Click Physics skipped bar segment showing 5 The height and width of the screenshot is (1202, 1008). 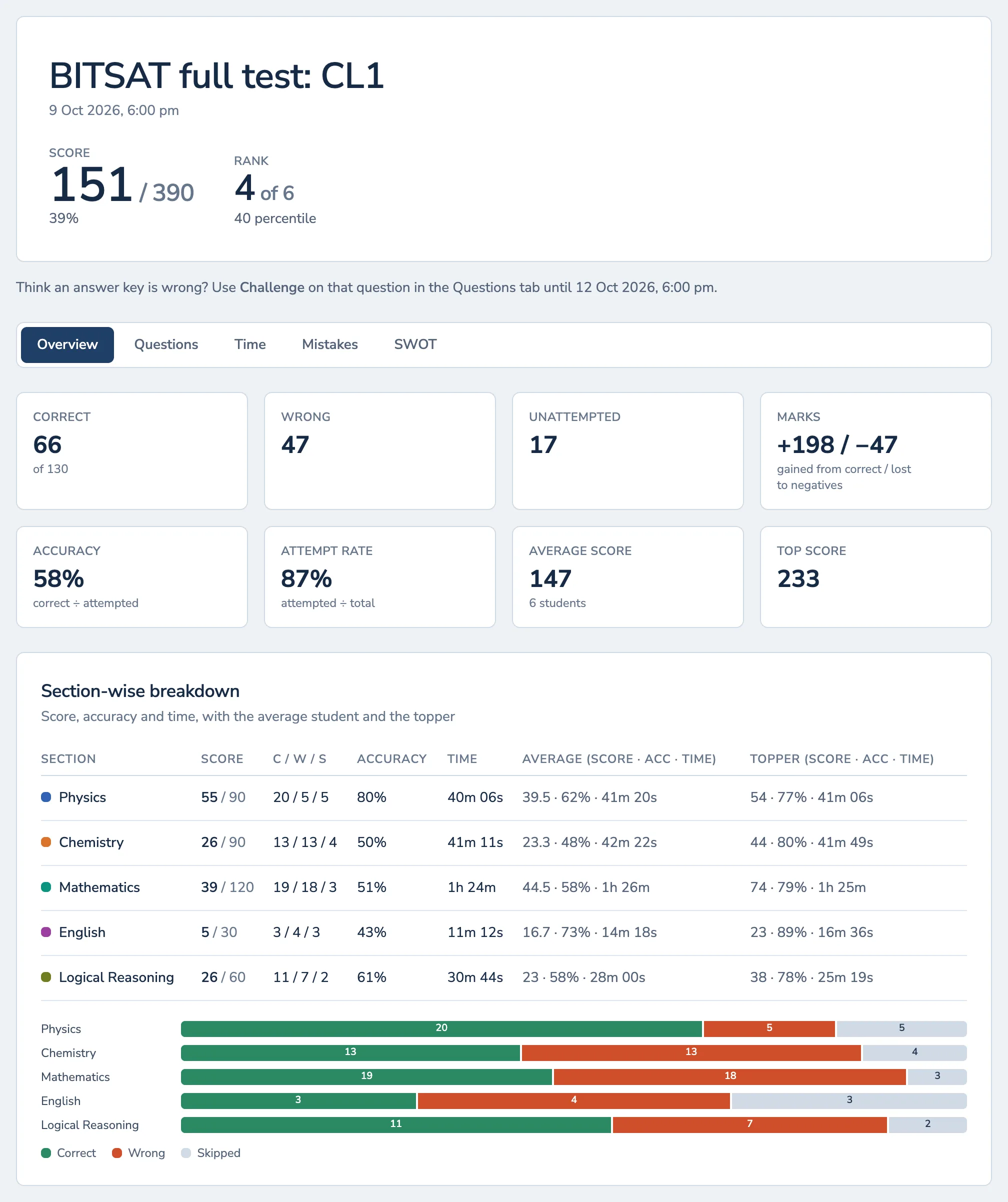(x=901, y=1028)
